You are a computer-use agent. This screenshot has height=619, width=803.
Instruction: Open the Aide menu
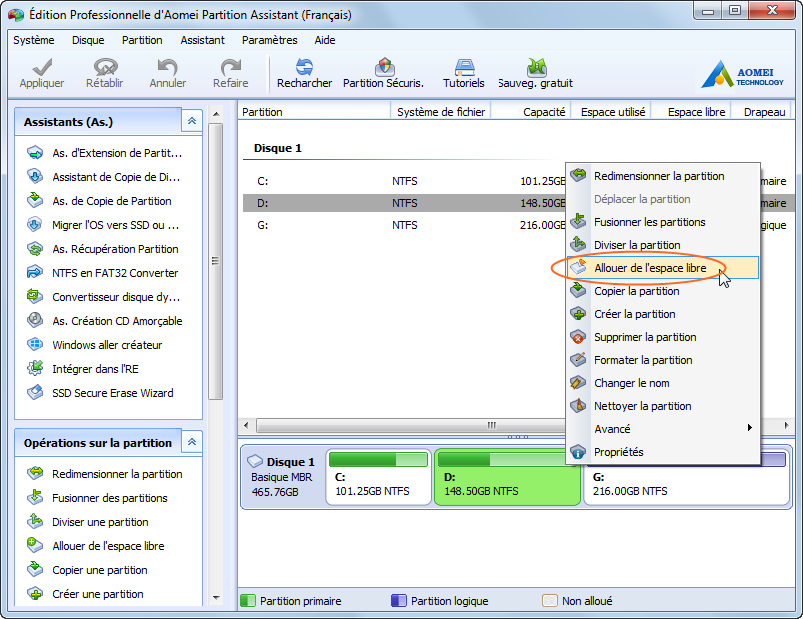(x=325, y=40)
